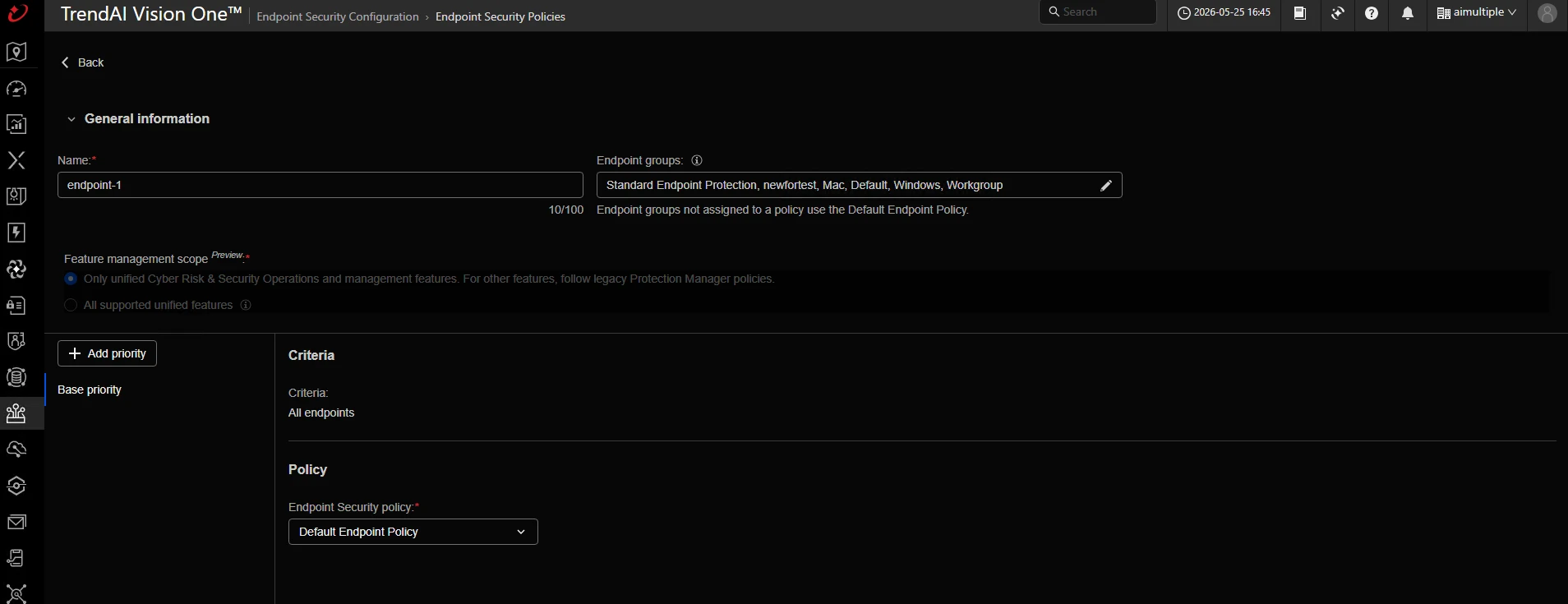Click the Default Endpoint Policy hint text
Image resolution: width=1568 pixels, height=604 pixels.
coord(782,210)
